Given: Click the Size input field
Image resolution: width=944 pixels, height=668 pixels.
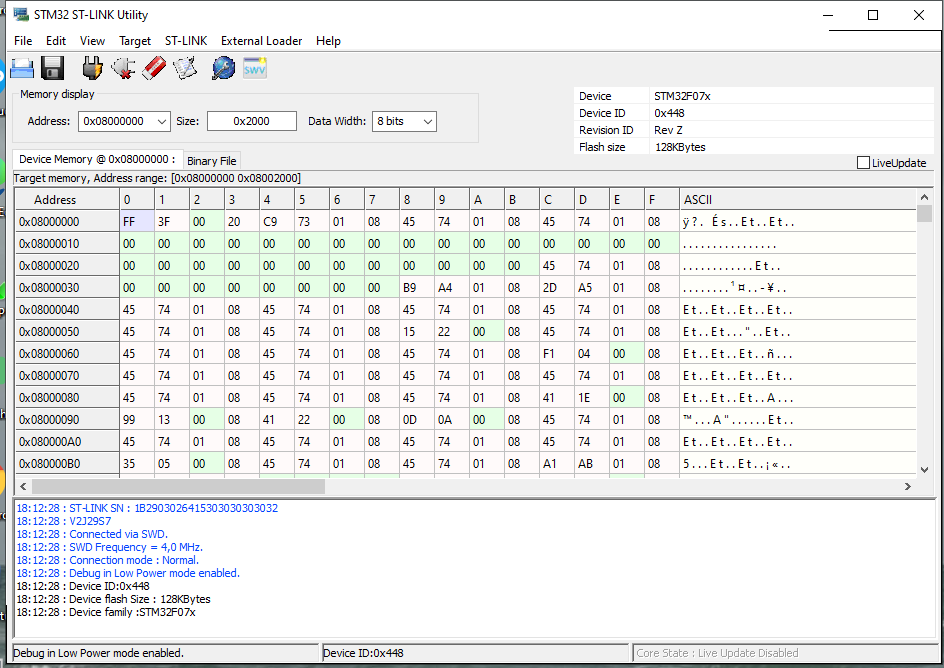Looking at the screenshot, I should click(252, 121).
